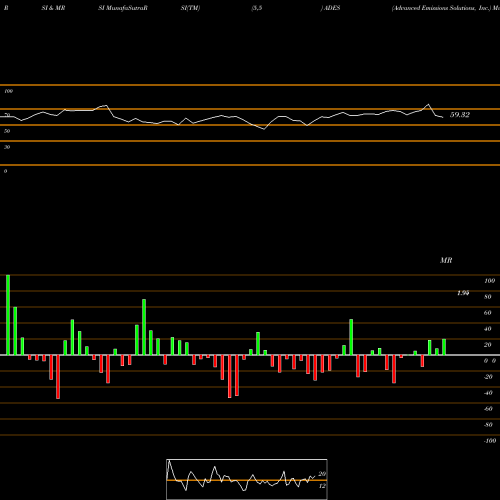Click the last green bar of MR histogram
The image size is (500, 500).
444,347
